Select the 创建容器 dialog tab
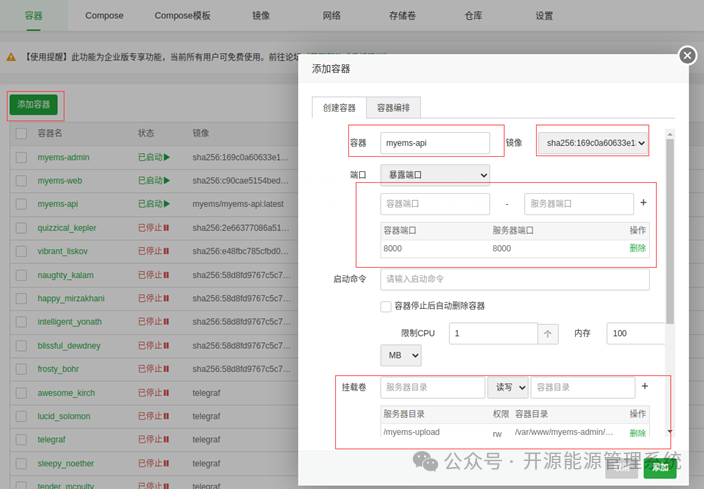This screenshot has height=489, width=704. [x=339, y=108]
